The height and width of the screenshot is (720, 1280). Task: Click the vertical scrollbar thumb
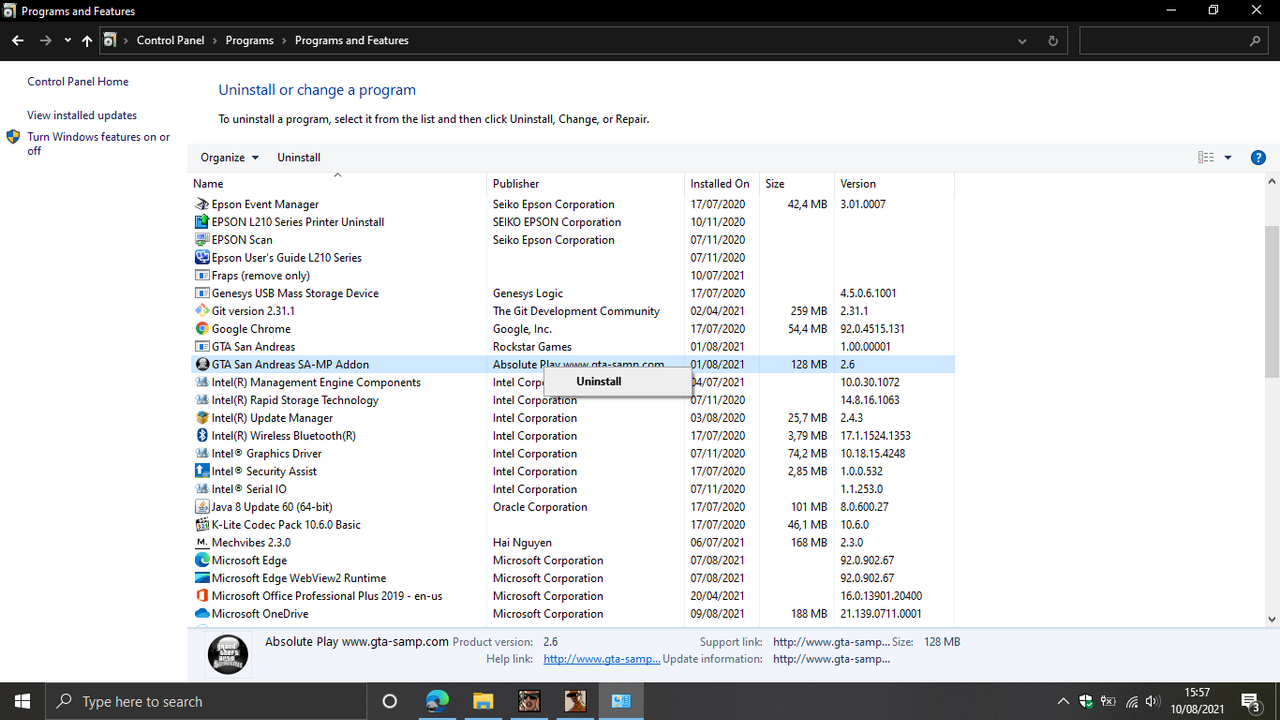[1272, 302]
